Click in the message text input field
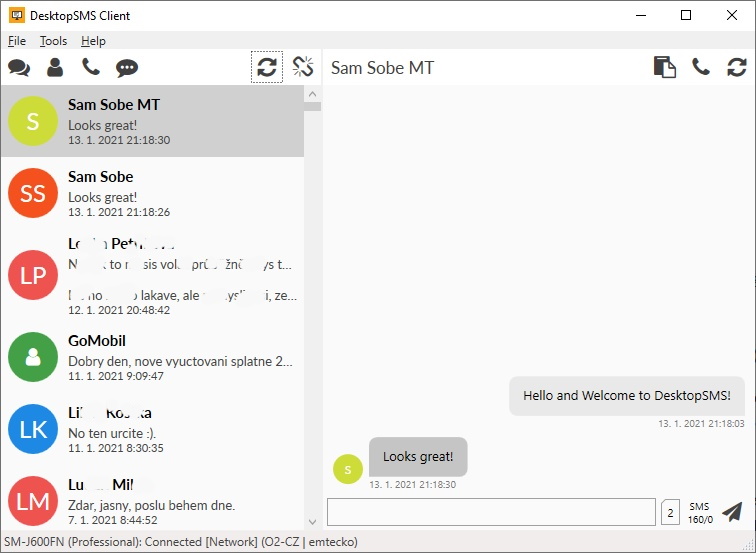 (x=491, y=512)
